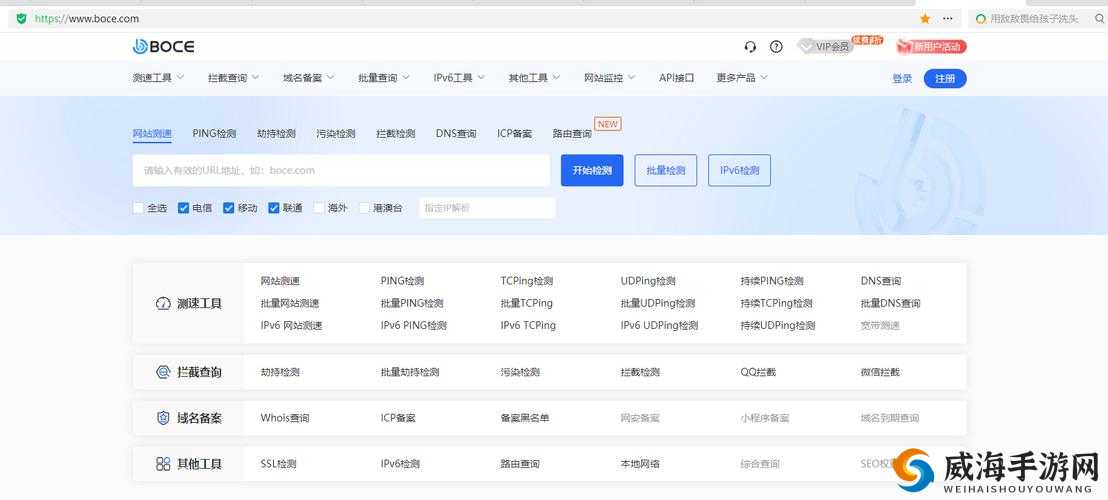Click the VIP会员 badge
The width and height of the screenshot is (1108, 500).
pos(825,47)
